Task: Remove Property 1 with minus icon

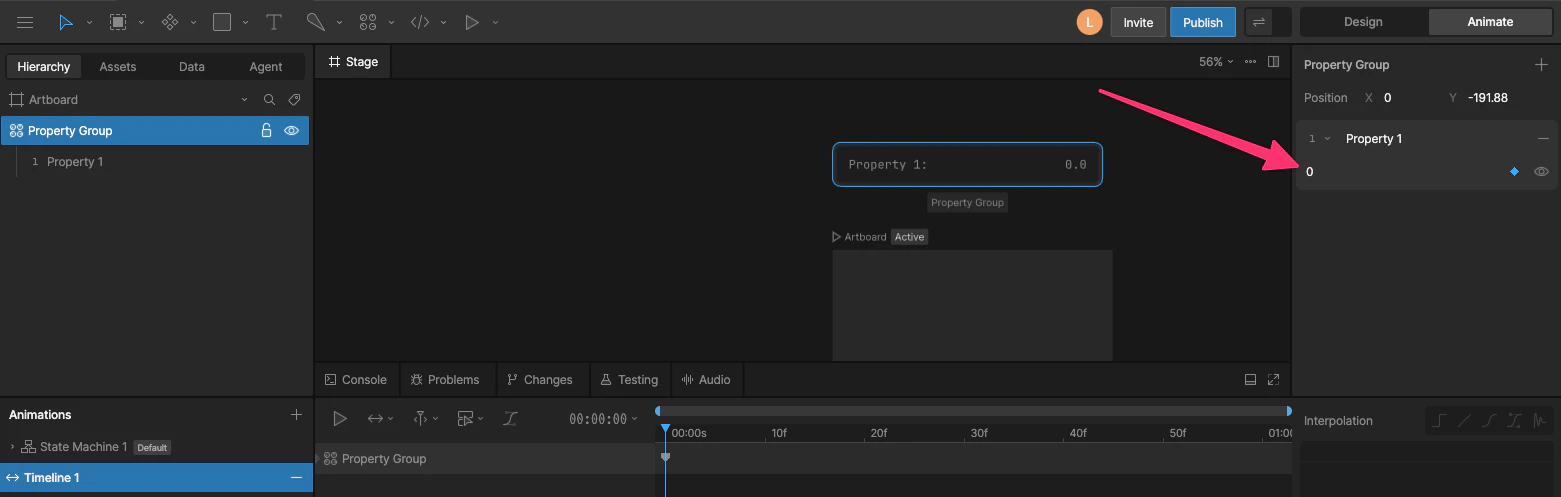Action: (1543, 139)
